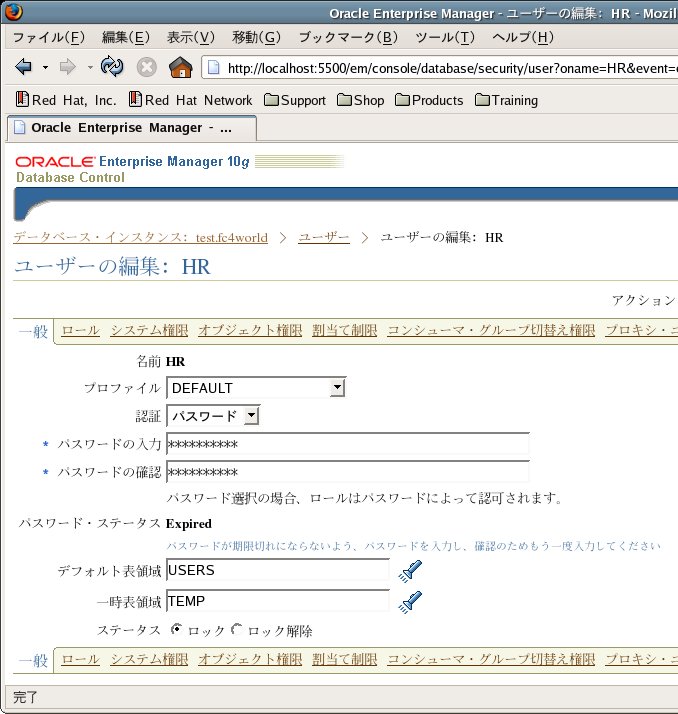
Task: Click flashlight search icon beside USERS
Action: point(410,571)
